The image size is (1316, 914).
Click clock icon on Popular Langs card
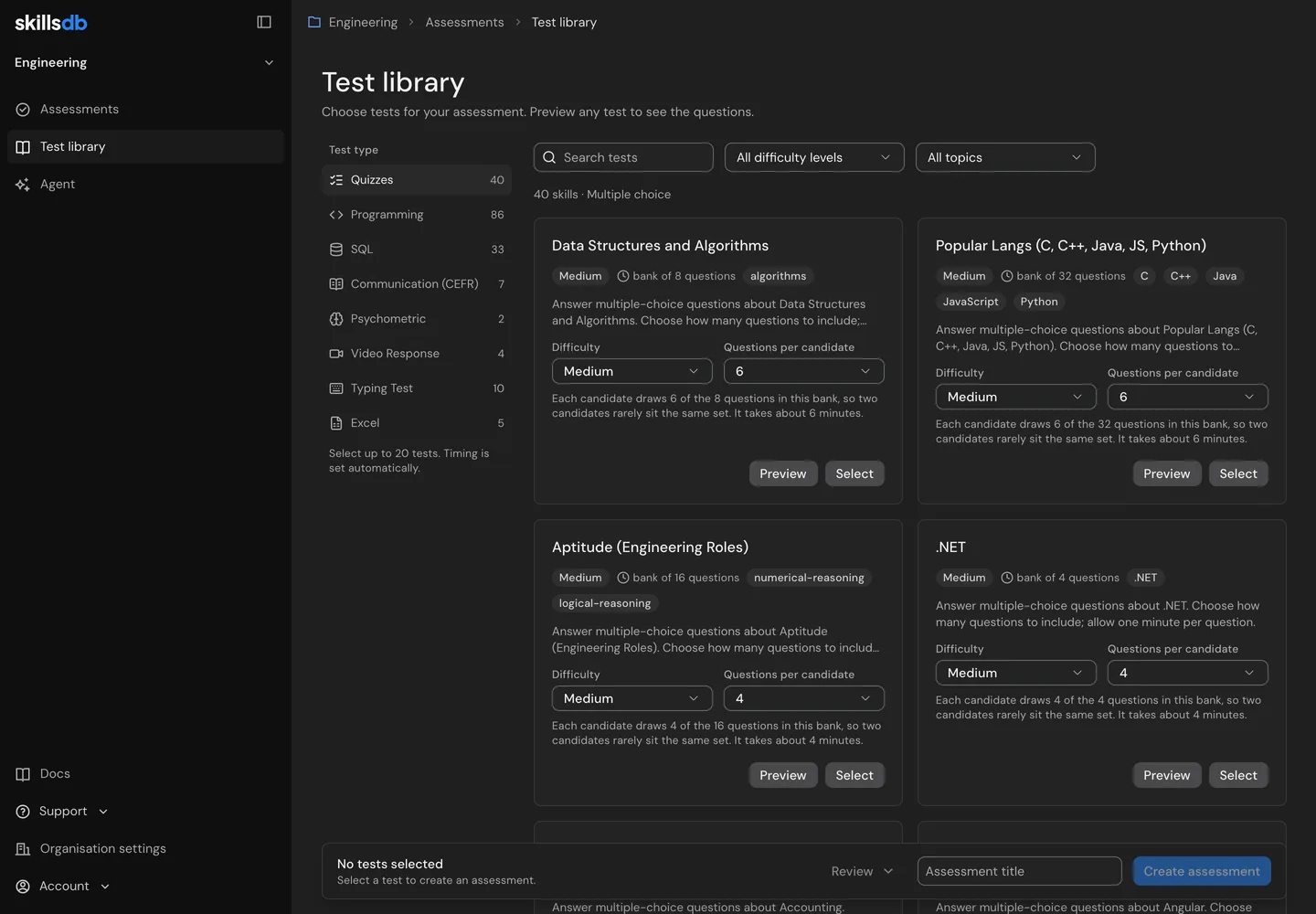[x=1007, y=276]
